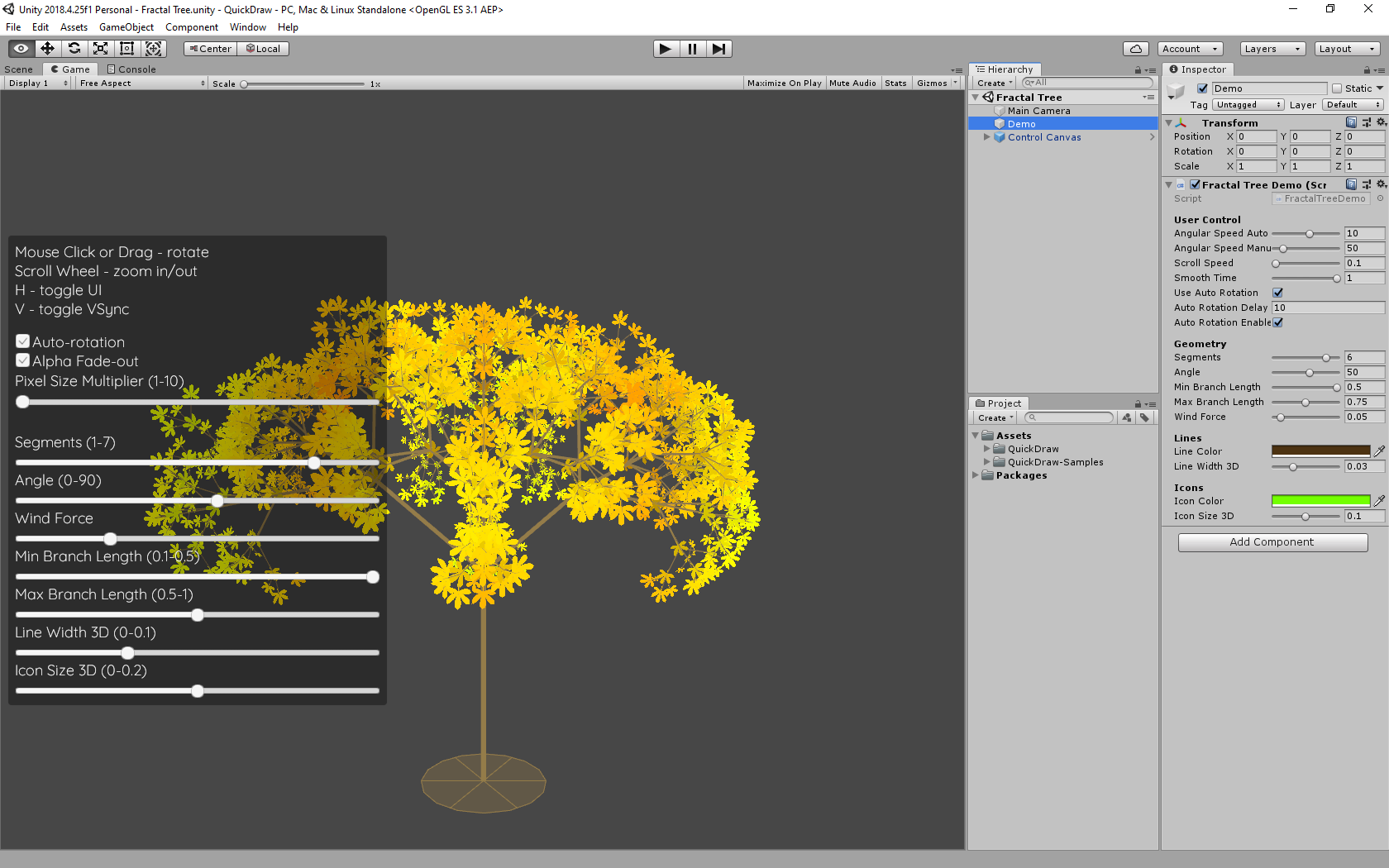Image resolution: width=1389 pixels, height=868 pixels.
Task: Select the Hand tool in the toolbar
Action: [x=21, y=48]
